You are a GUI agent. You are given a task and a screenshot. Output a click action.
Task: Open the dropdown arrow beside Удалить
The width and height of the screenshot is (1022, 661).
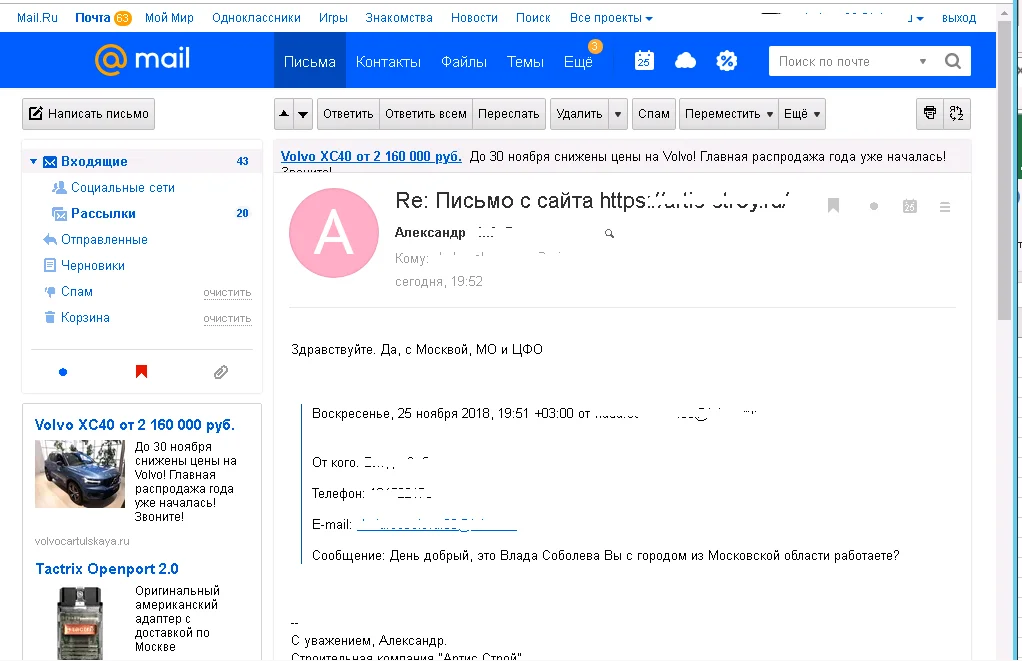pos(618,113)
